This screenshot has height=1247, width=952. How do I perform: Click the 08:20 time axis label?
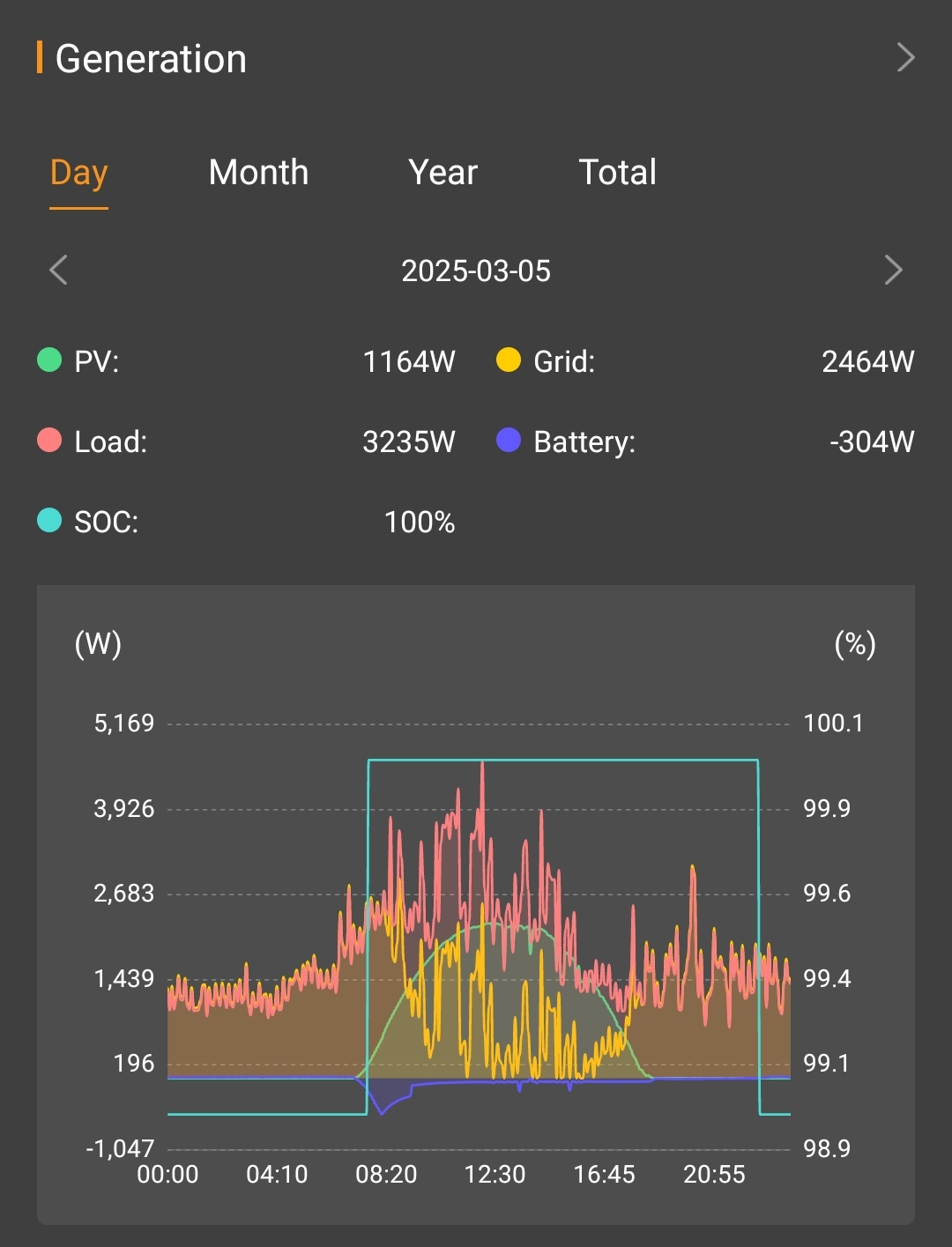(386, 1175)
